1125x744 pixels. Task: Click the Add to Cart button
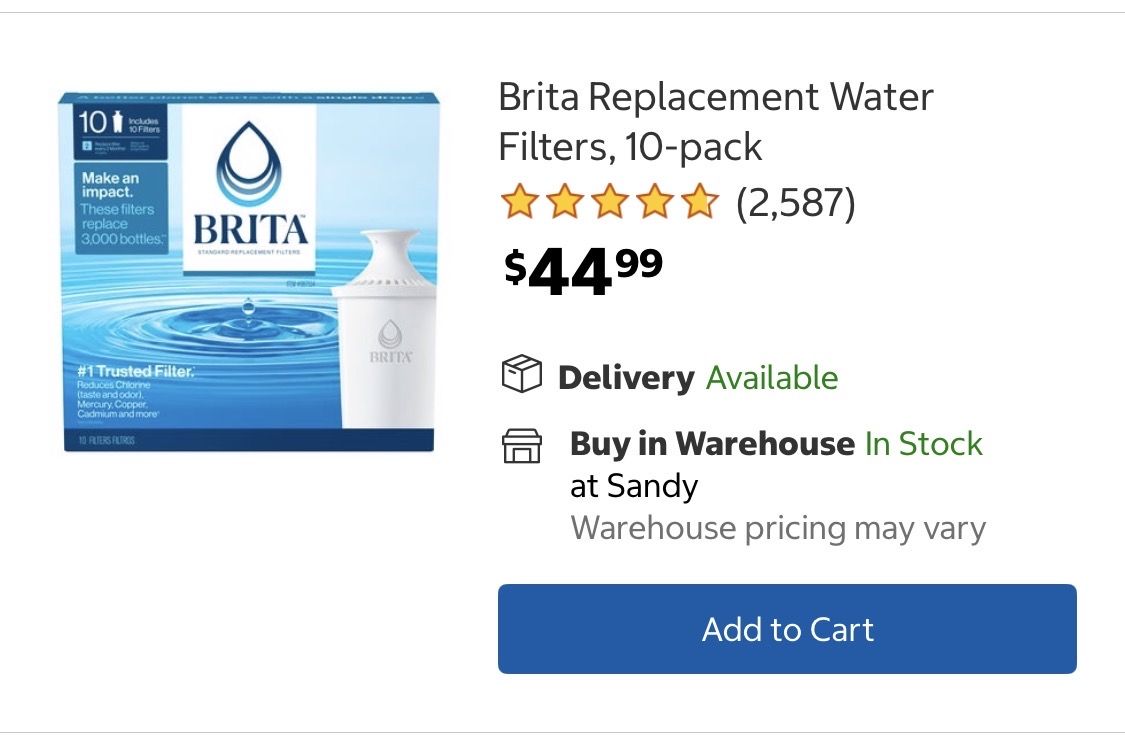(787, 629)
